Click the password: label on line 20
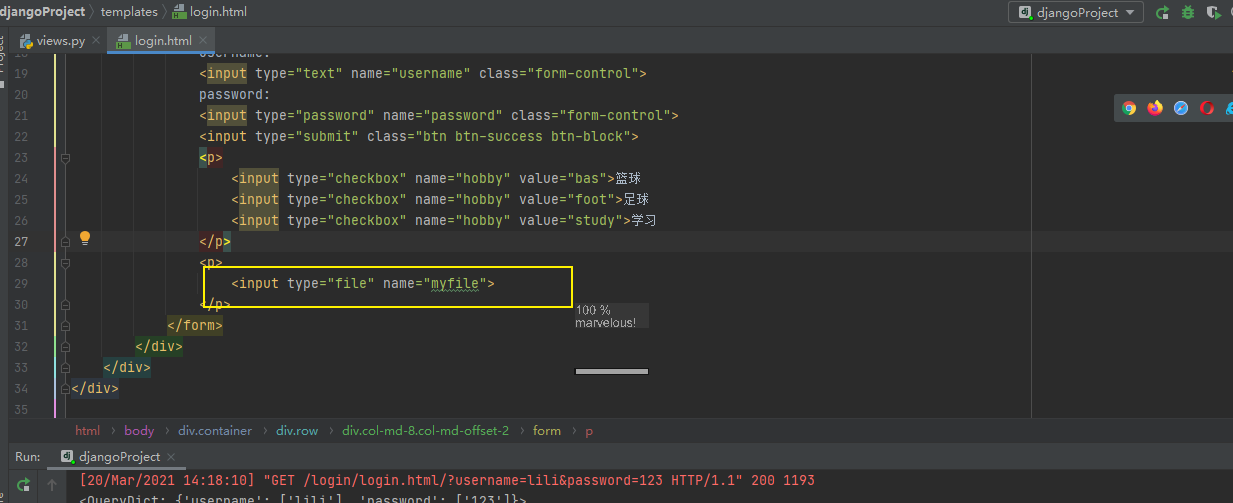1233x503 pixels. pyautogui.click(x=235, y=95)
